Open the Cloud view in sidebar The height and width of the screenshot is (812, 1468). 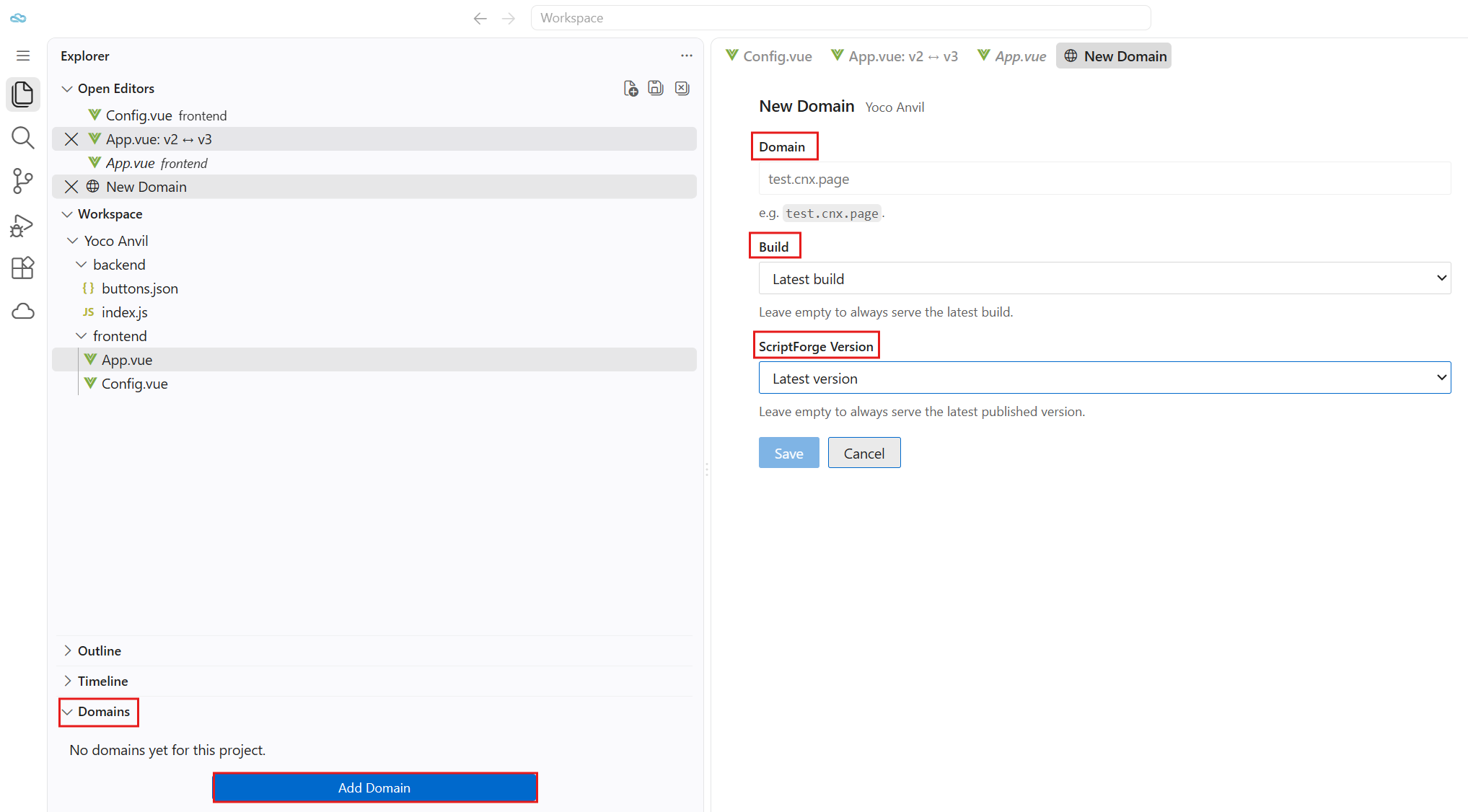click(23, 311)
